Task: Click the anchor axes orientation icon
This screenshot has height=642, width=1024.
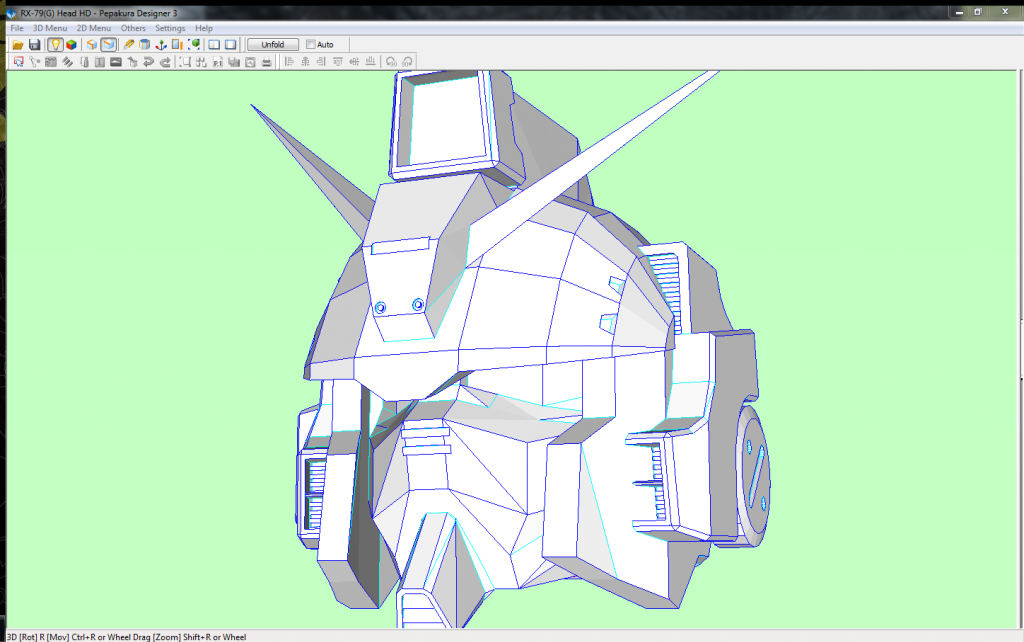Action: coord(161,44)
